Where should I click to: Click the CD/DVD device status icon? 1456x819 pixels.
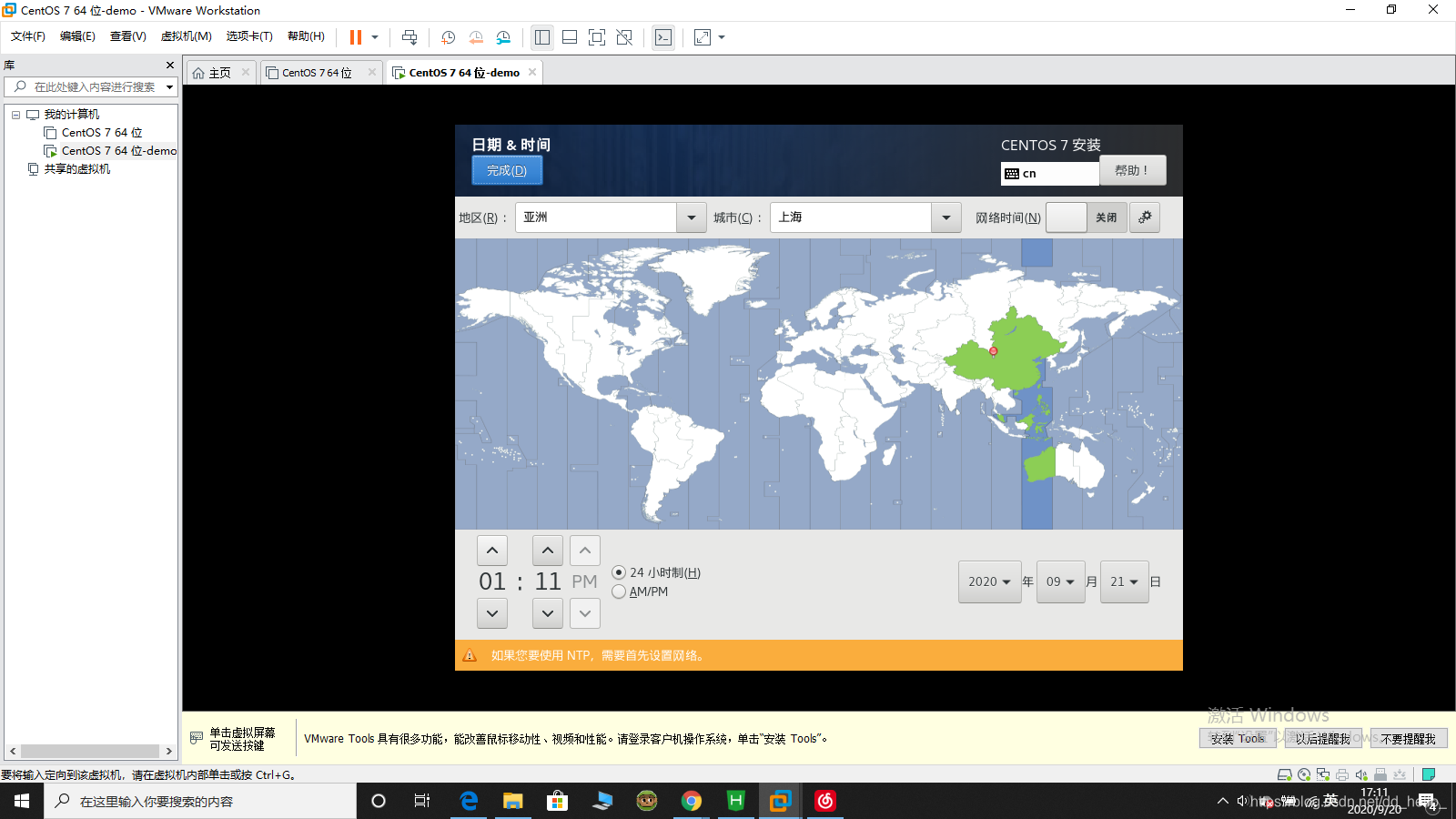pos(1304,774)
